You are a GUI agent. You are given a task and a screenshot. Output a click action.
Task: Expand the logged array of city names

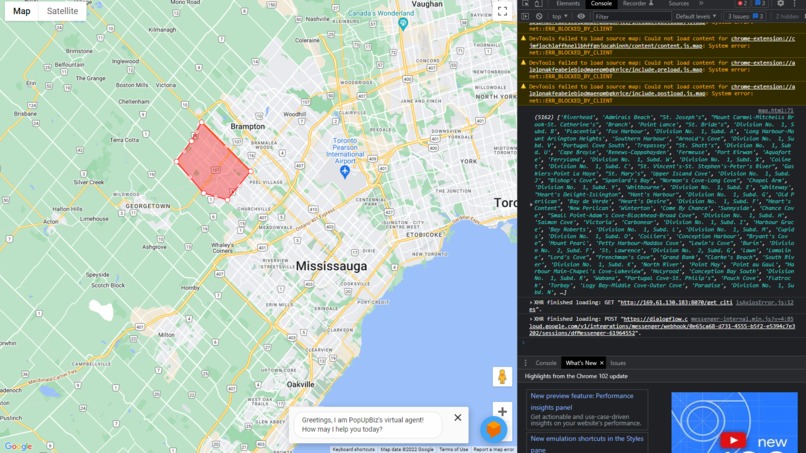532,204
